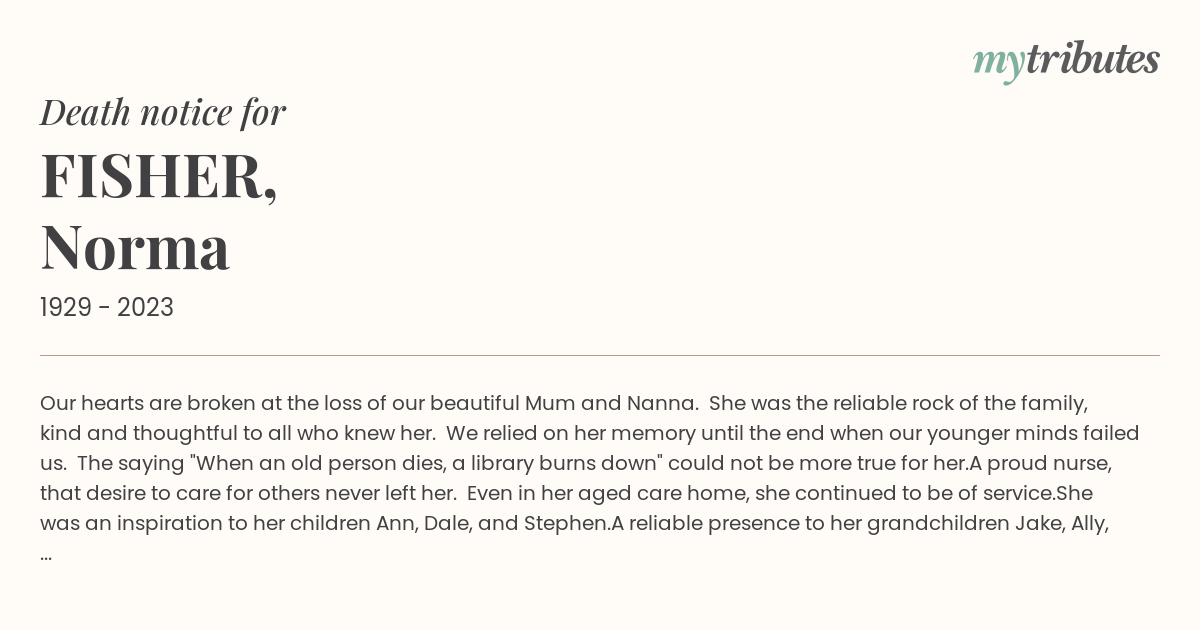This screenshot has height=630, width=1200.
Task: Click the horizontal divider line
Action: coord(600,355)
